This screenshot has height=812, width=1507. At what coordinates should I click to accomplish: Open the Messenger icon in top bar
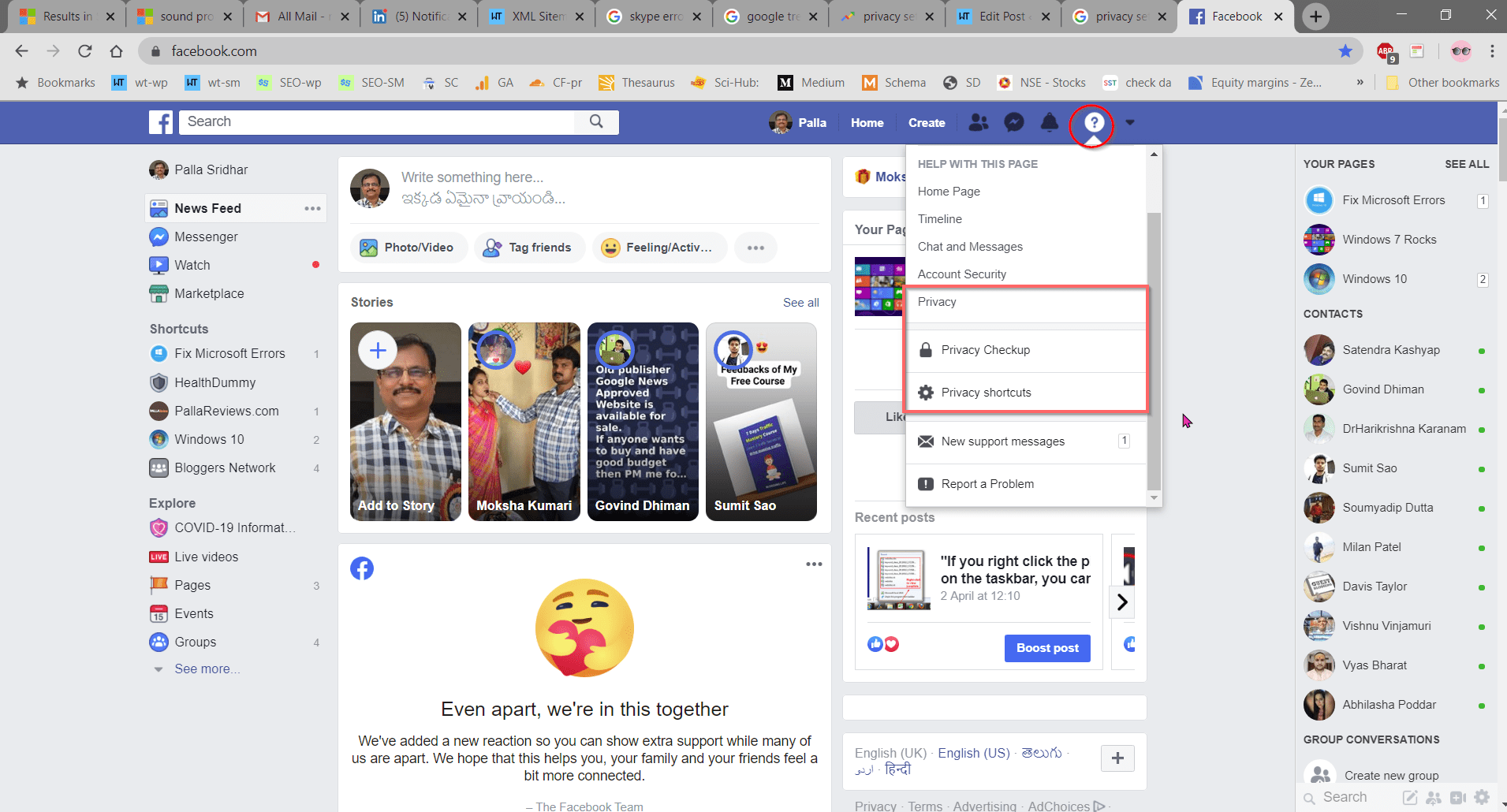click(x=1014, y=122)
